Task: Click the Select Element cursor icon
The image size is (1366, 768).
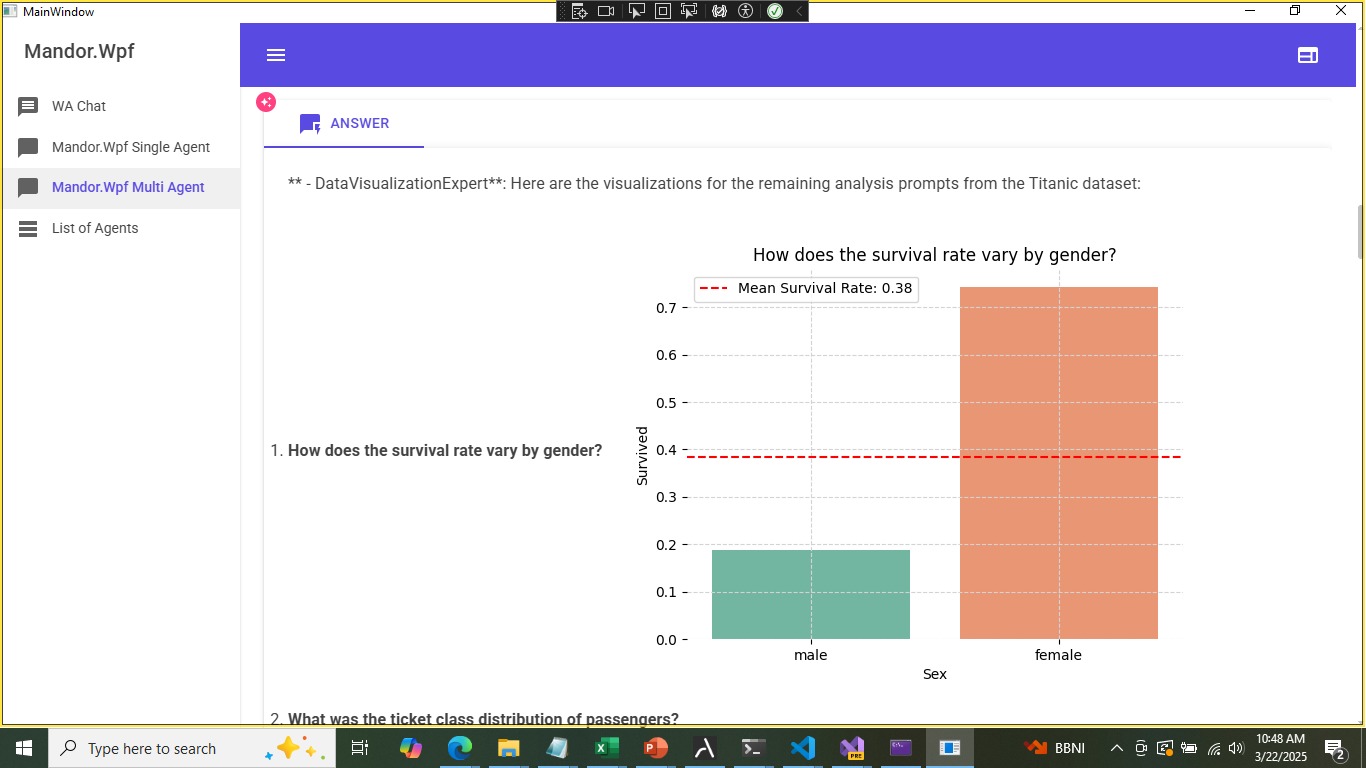Action: 636,11
